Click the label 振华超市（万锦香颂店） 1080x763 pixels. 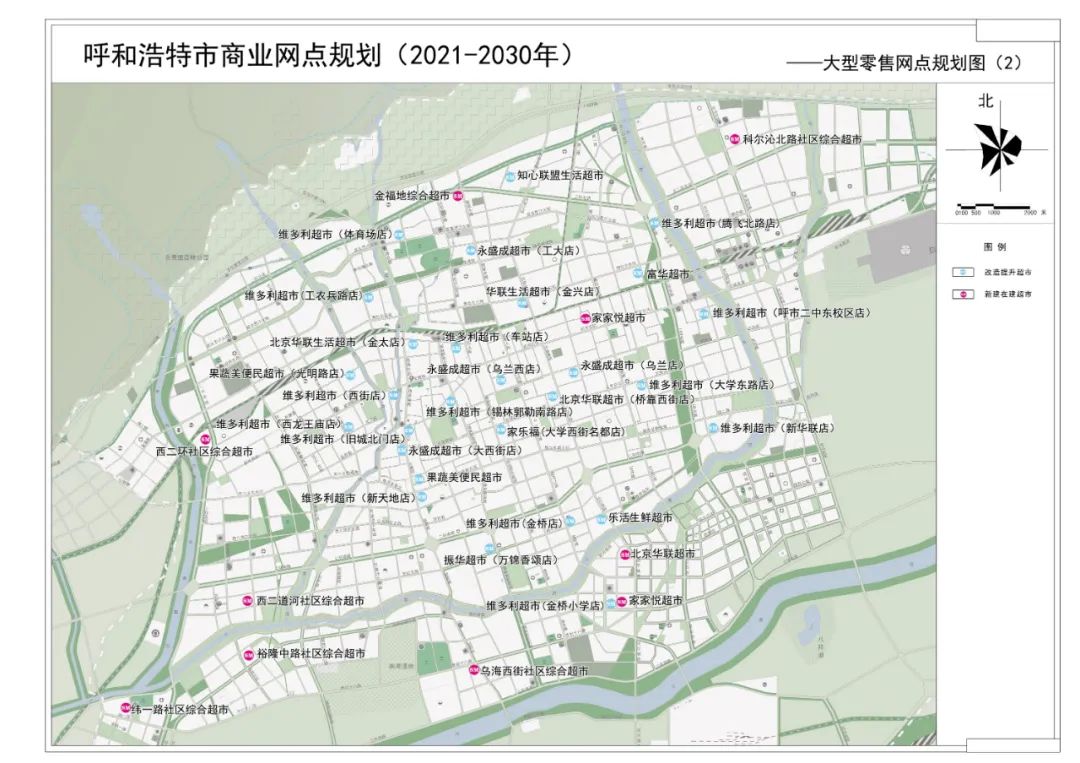(x=501, y=561)
